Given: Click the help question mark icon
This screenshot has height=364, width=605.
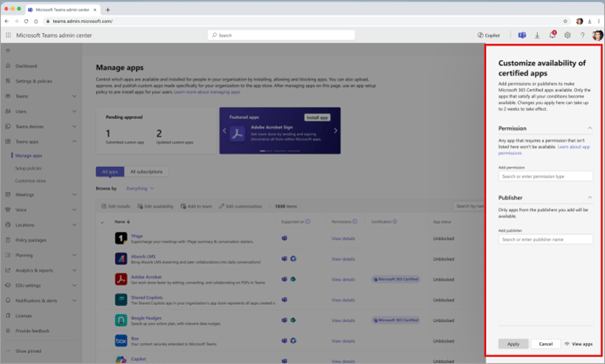Looking at the screenshot, I should [x=582, y=35].
